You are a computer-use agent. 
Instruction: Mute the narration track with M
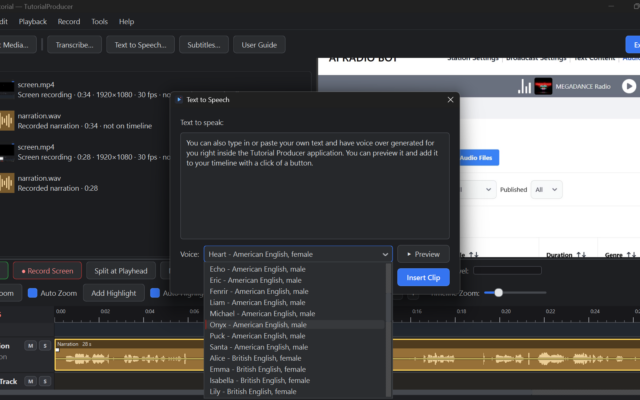(x=31, y=346)
